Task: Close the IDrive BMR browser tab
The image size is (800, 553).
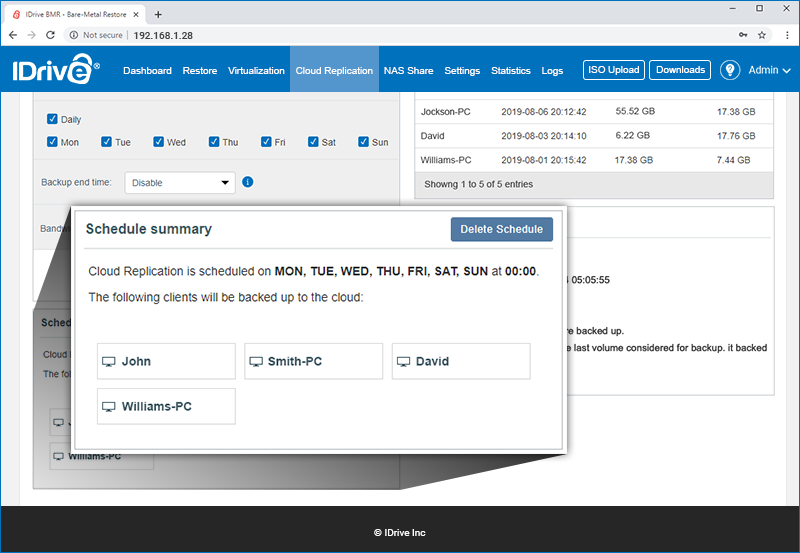Action: click(136, 14)
